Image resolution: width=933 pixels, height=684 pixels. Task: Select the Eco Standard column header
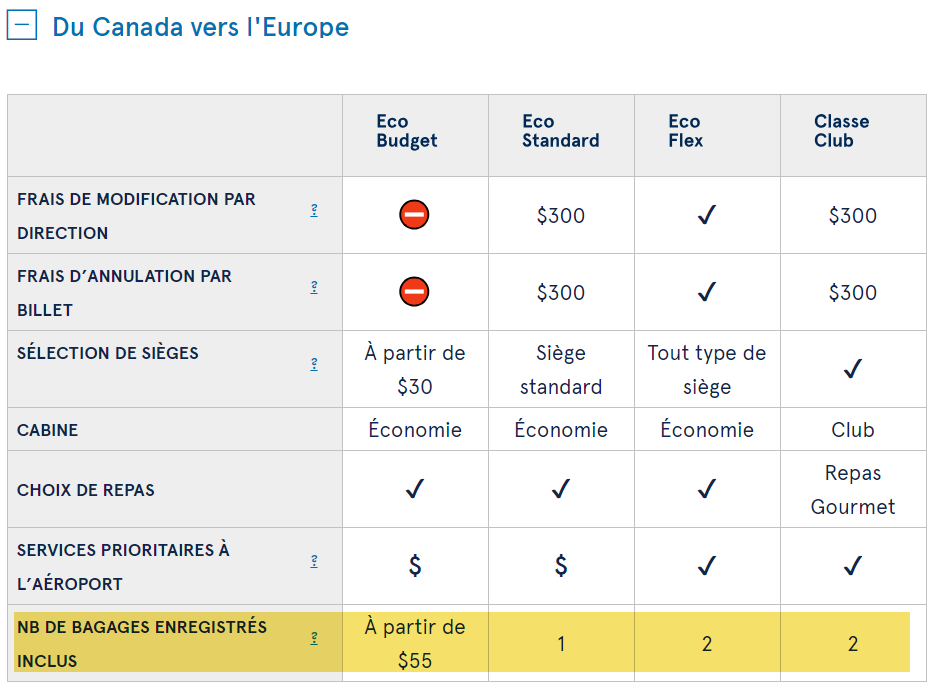560,131
